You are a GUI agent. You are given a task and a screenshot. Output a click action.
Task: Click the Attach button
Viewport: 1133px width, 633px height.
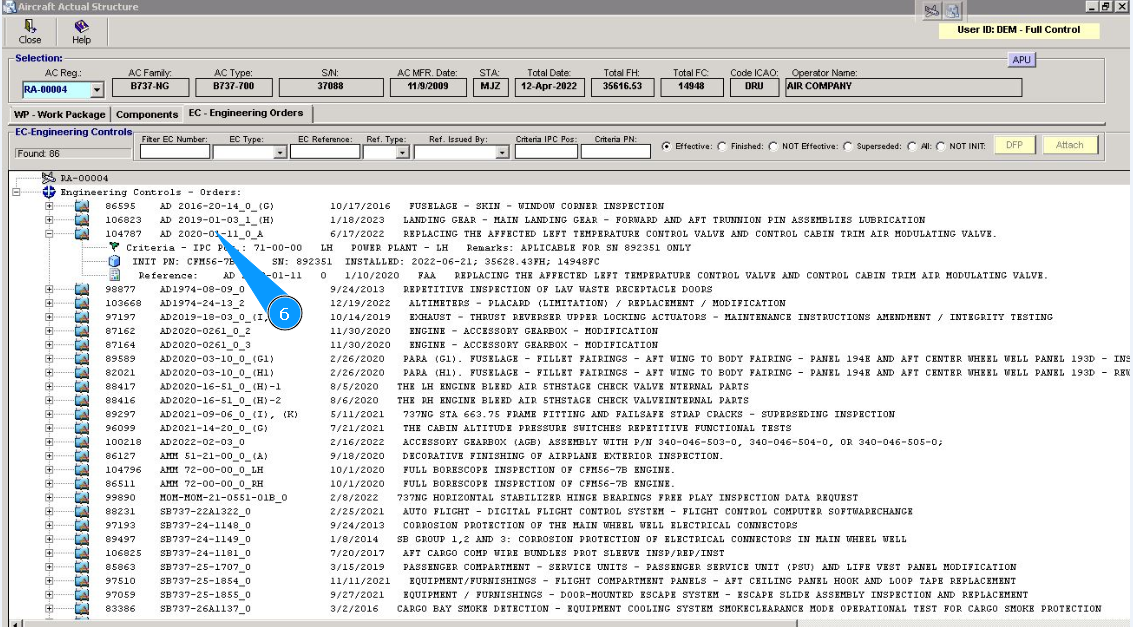(x=1069, y=145)
